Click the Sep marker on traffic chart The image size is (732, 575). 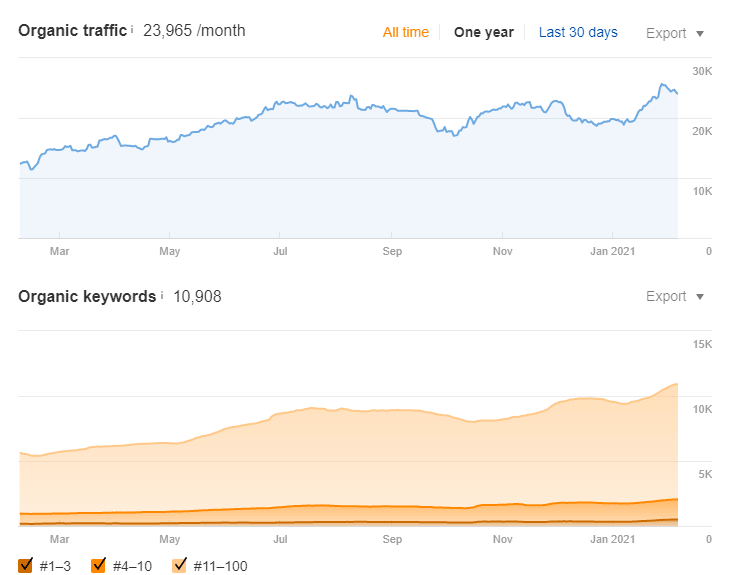pos(392,251)
